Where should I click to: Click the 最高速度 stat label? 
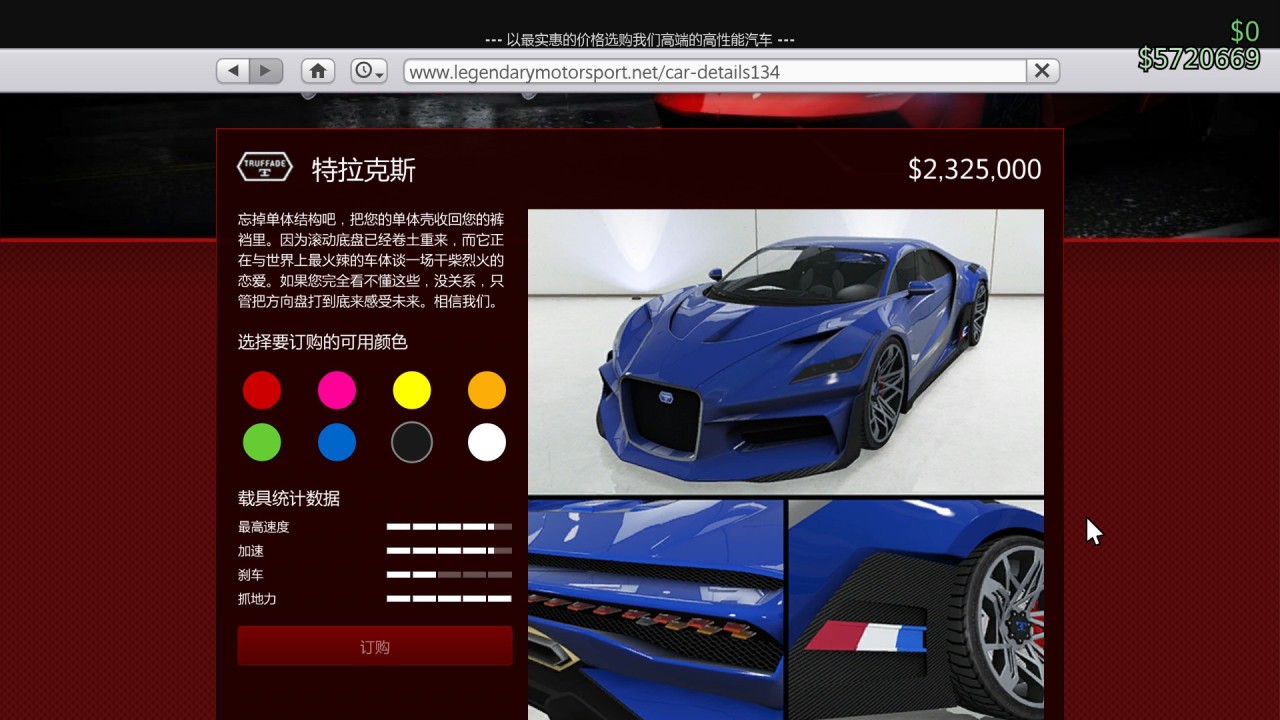[x=264, y=527]
